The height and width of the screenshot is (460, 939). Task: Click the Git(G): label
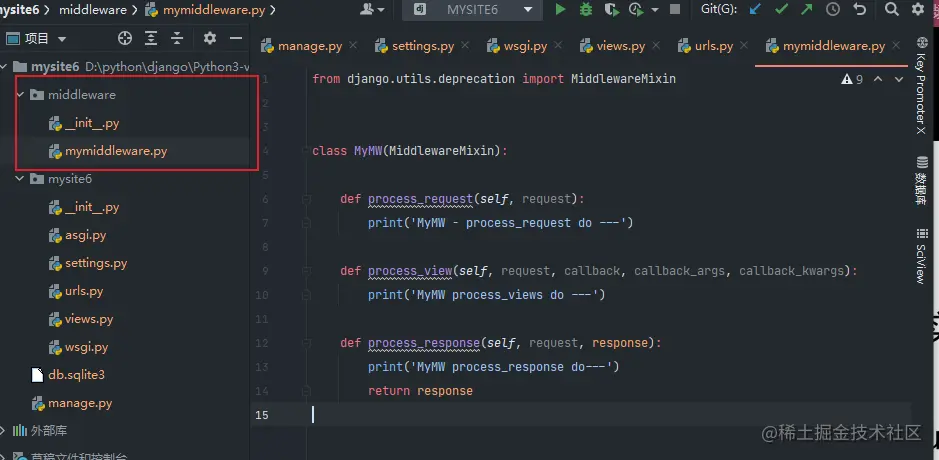[x=719, y=10]
